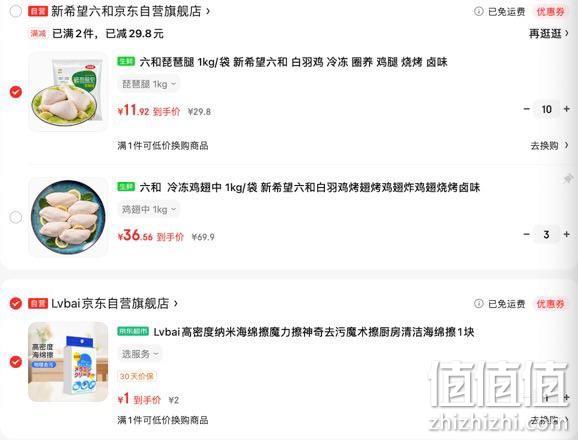578x440 pixels.
Task: Open the 琵琶腿 1kg spec dropdown
Action: (149, 84)
